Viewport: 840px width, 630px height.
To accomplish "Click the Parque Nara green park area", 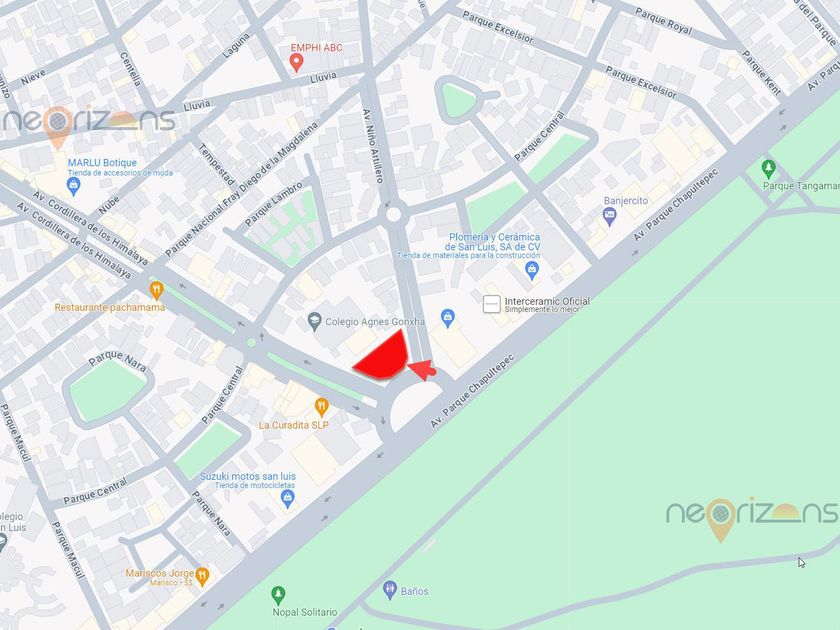I will click(x=107, y=389).
